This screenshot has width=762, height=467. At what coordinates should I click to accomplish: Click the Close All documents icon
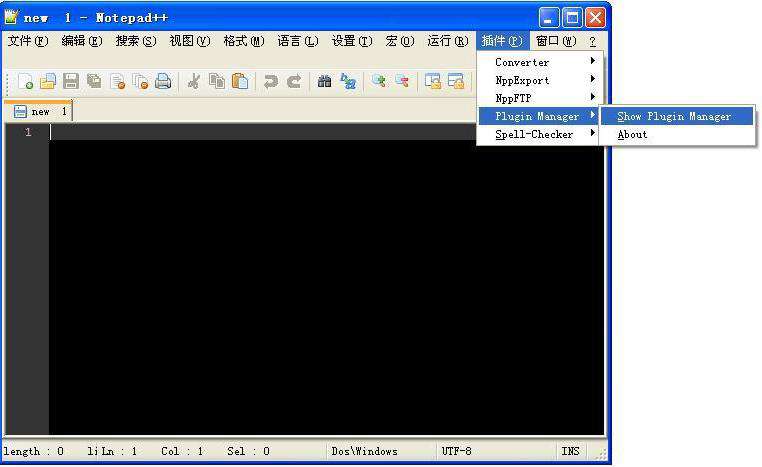(x=140, y=81)
